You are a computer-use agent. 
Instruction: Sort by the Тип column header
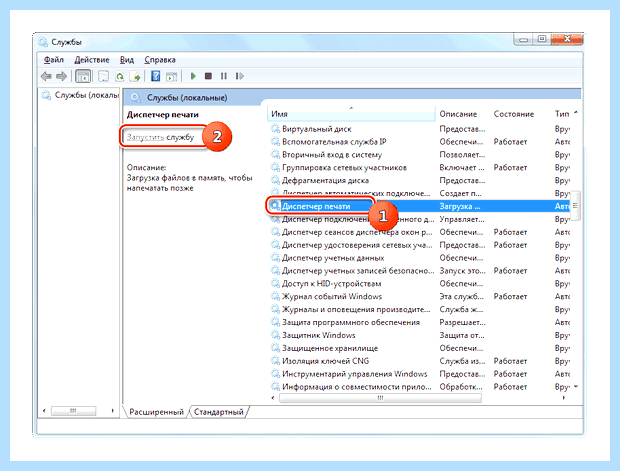point(562,114)
